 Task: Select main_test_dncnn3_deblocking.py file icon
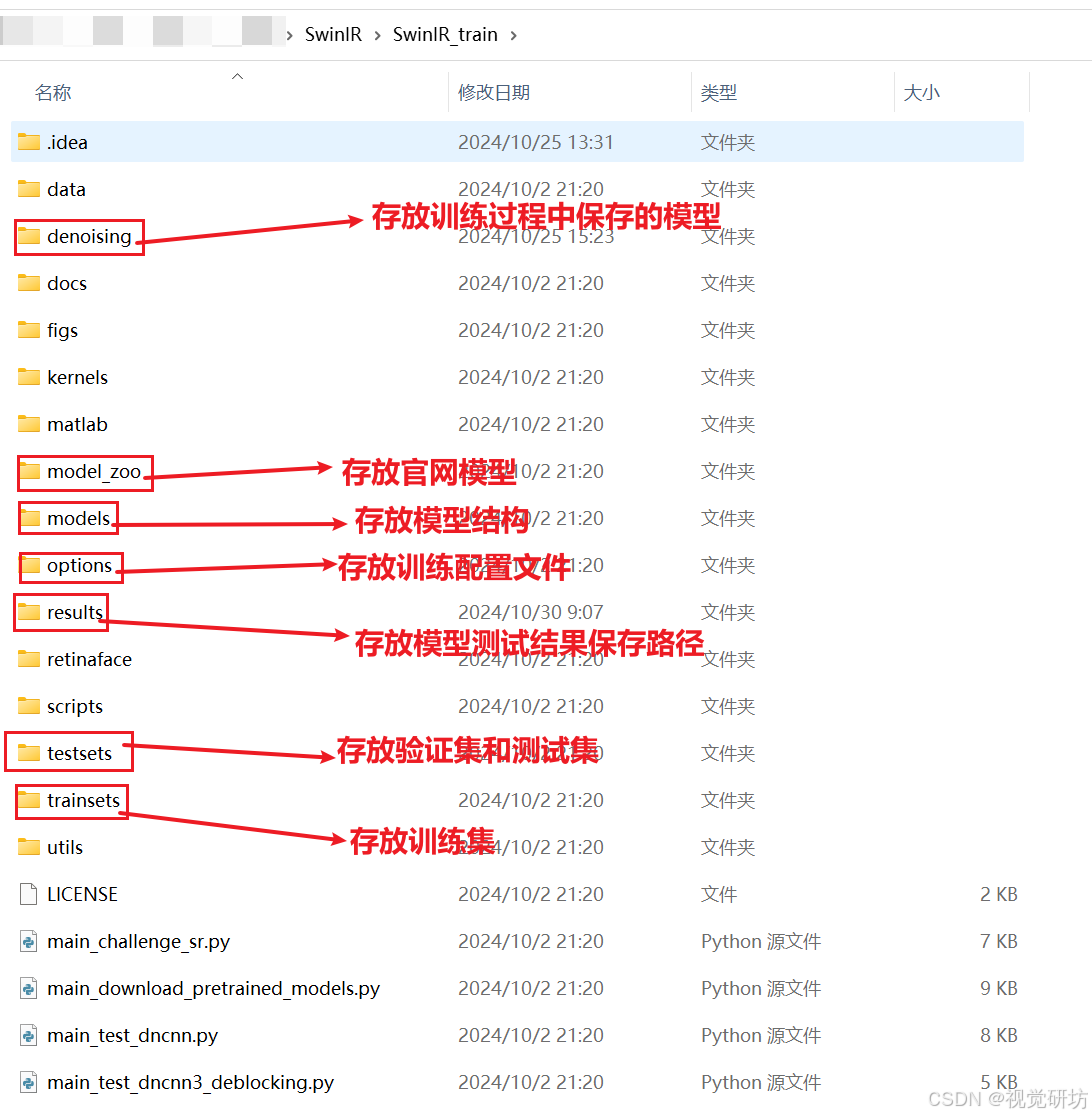coord(28,1082)
